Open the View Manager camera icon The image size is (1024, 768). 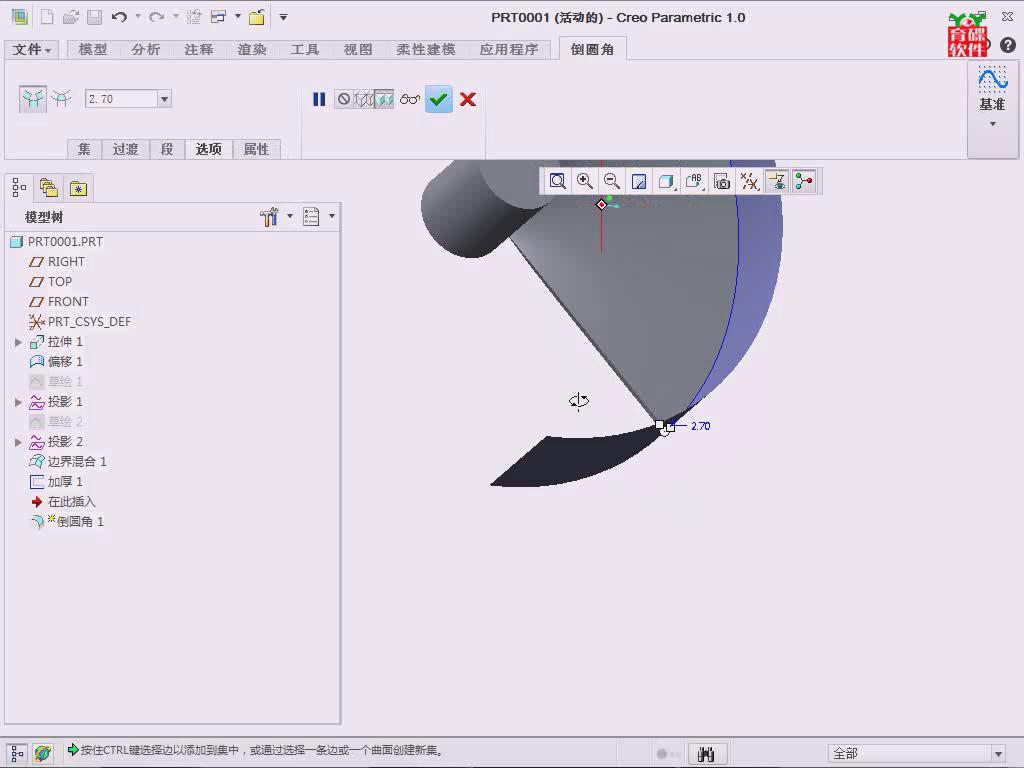click(722, 181)
